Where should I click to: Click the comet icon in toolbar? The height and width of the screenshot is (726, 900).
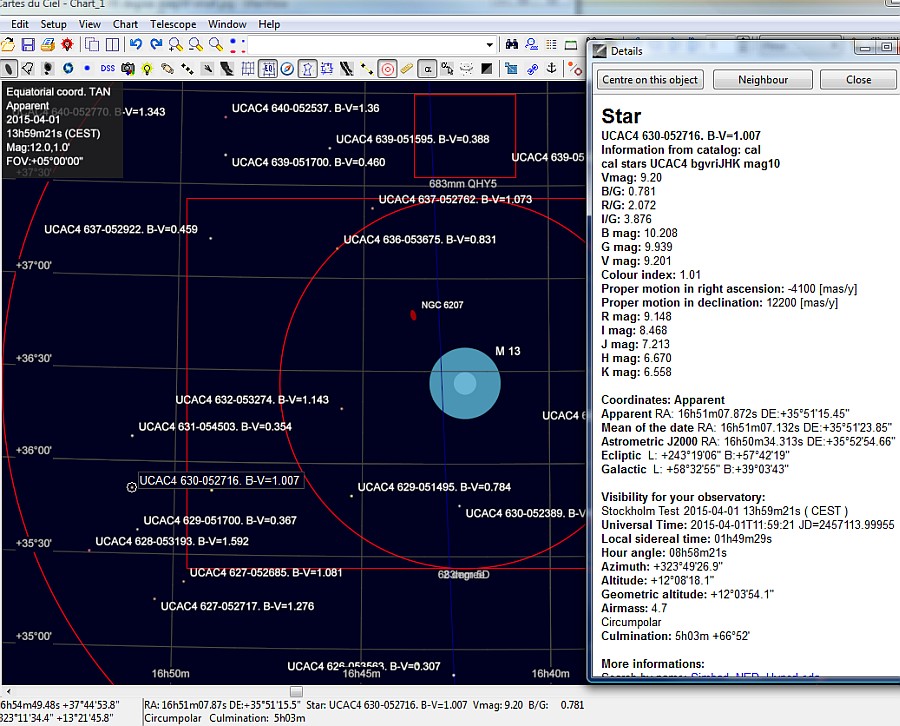coord(208,69)
